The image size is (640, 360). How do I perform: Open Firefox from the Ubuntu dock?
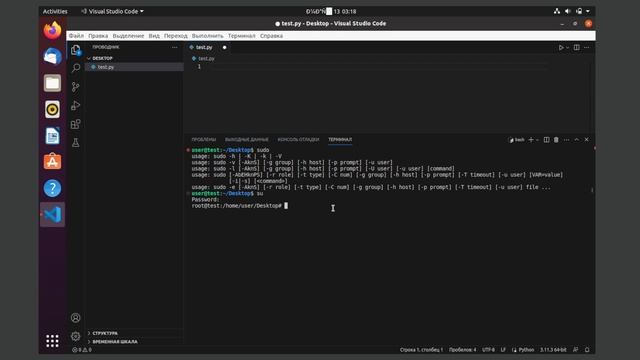coord(52,31)
